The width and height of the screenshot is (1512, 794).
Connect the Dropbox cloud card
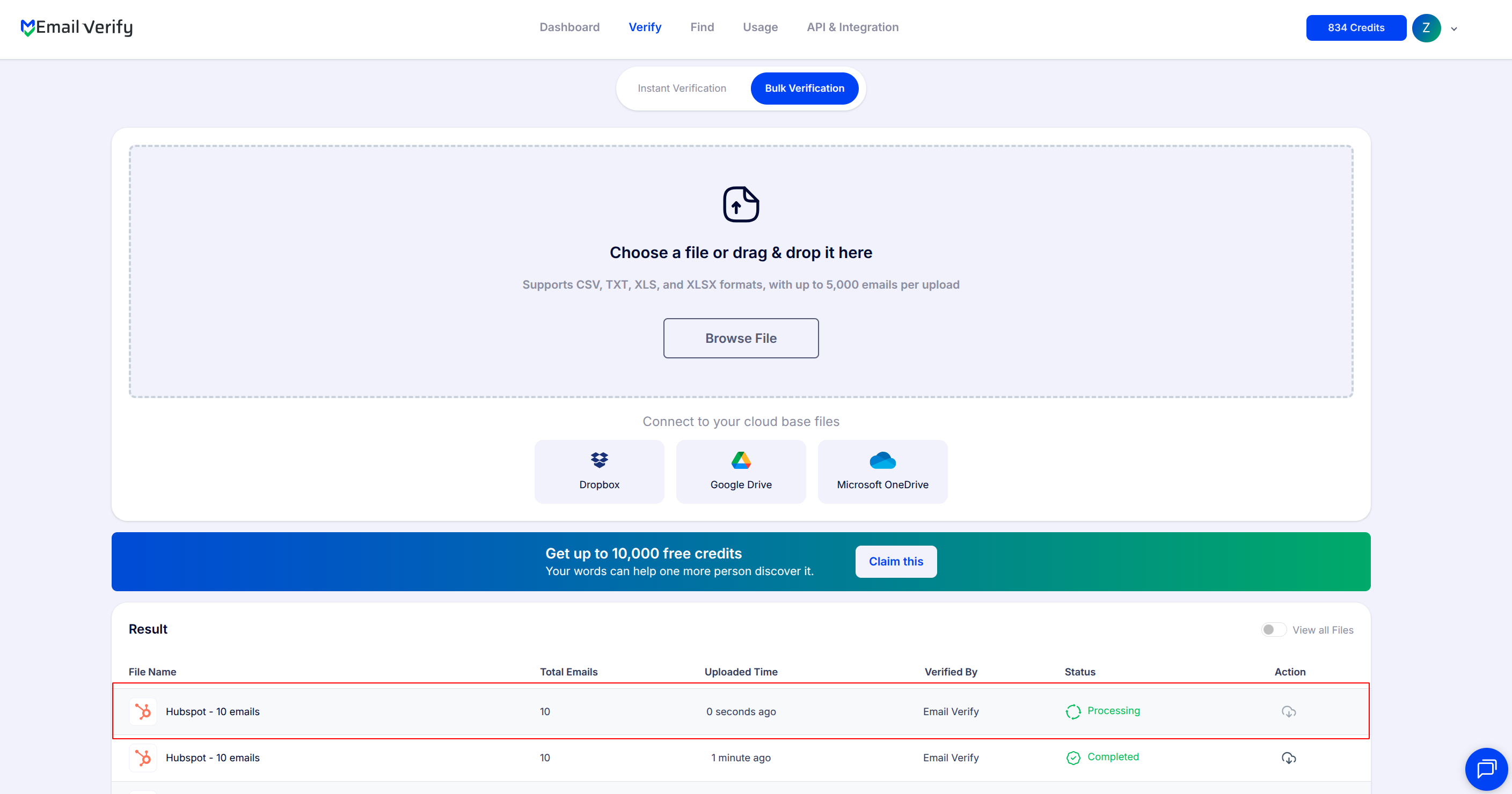click(600, 471)
